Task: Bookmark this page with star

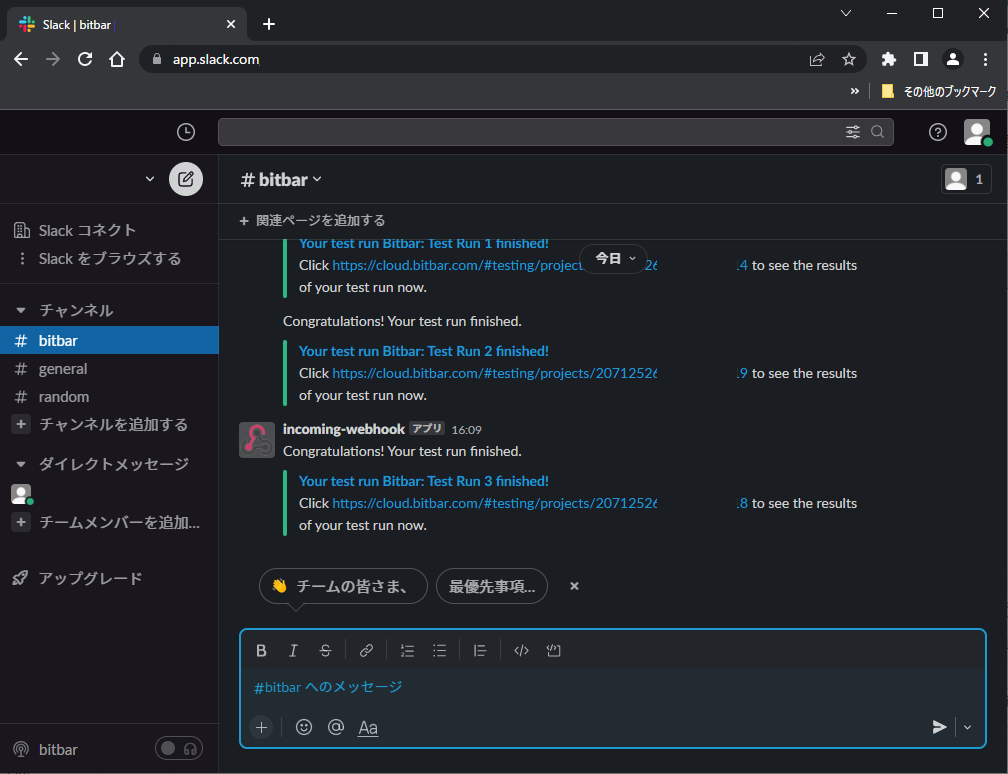Action: 849,59
